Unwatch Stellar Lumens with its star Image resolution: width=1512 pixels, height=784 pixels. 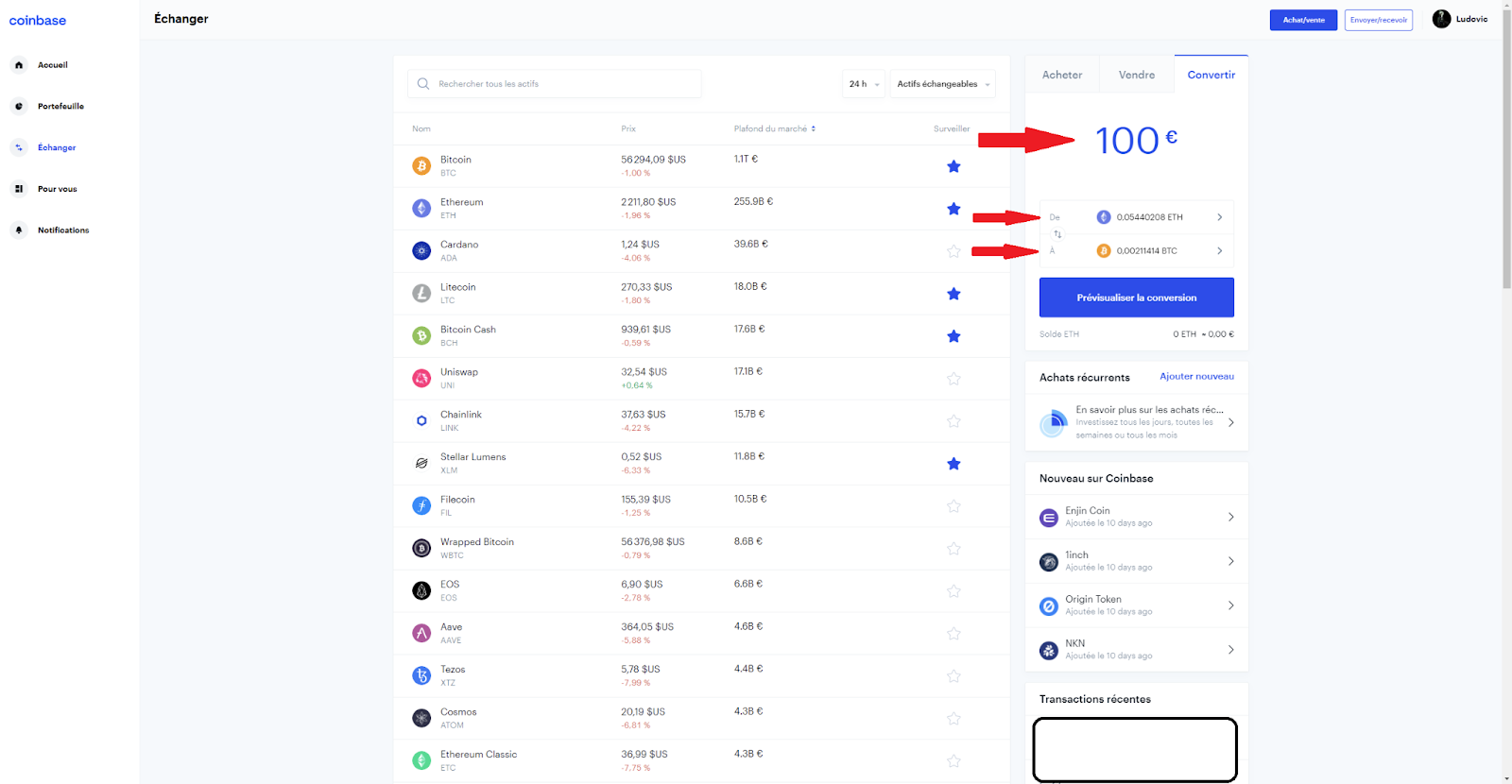[954, 464]
